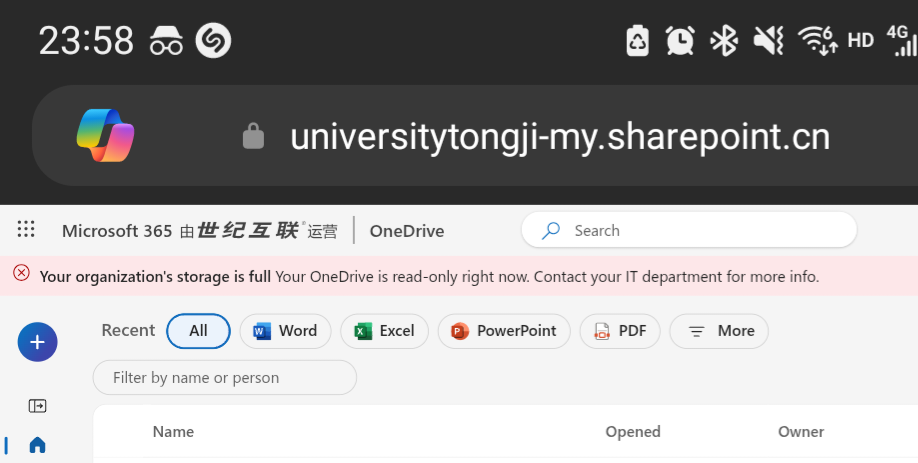Expand the More filters dropdown
Screen dimensions: 918x463
pos(719,331)
